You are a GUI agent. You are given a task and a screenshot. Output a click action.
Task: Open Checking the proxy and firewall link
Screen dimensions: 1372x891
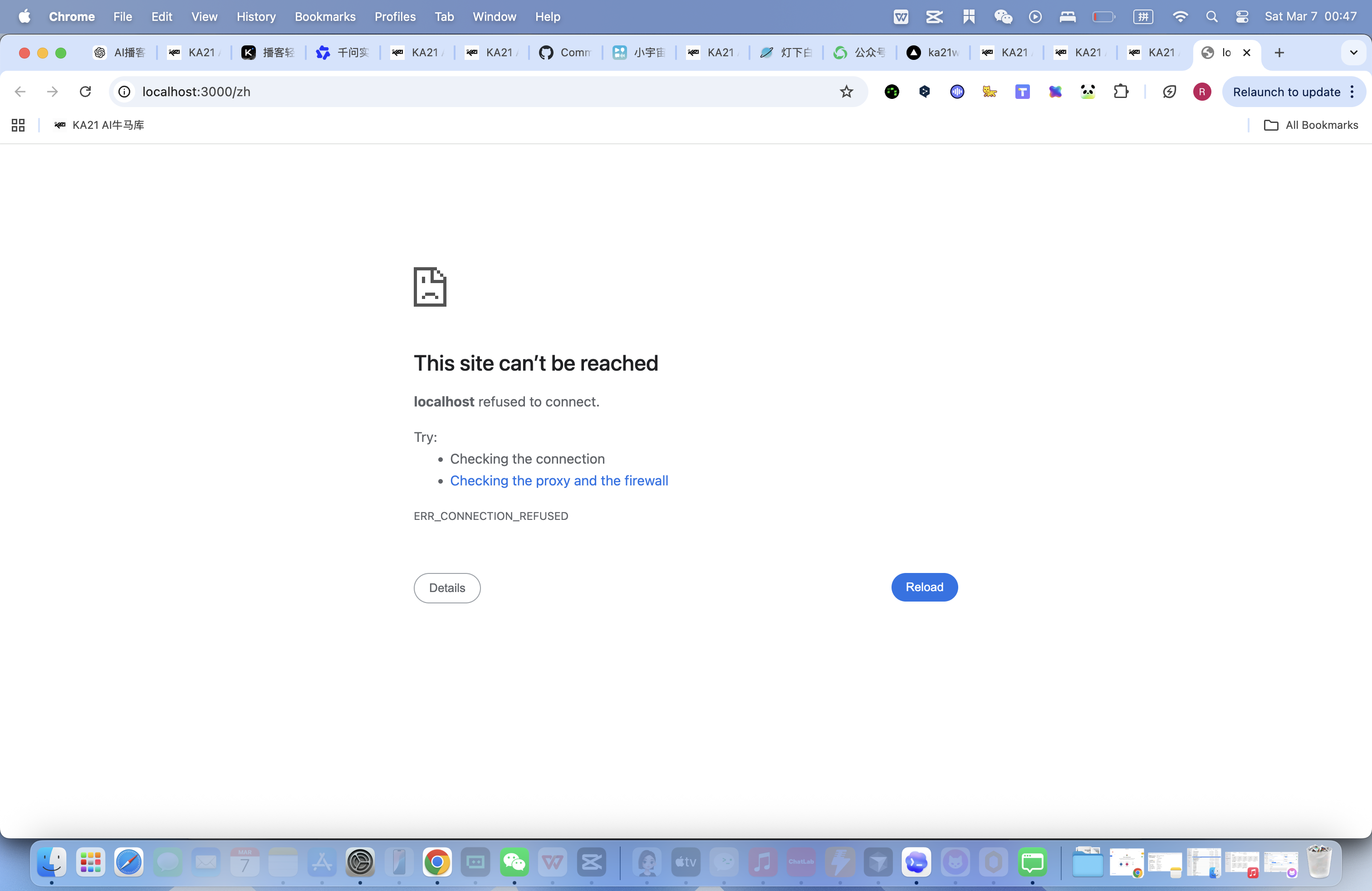click(559, 480)
